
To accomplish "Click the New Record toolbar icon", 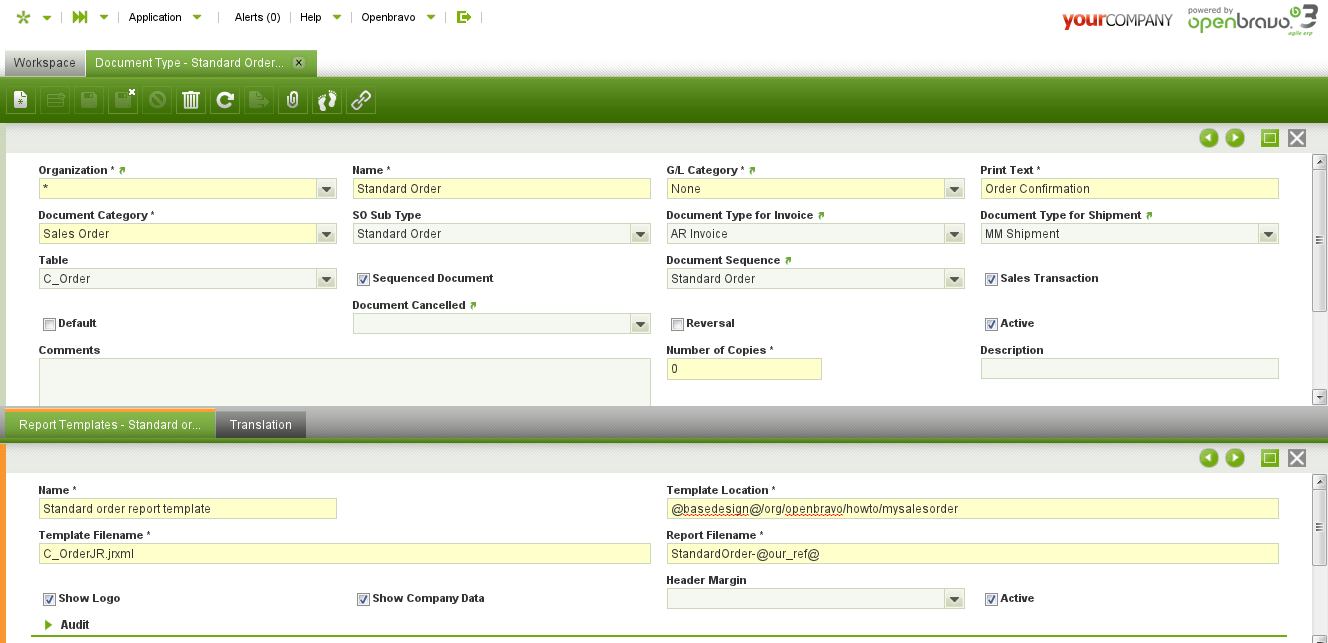I will coord(21,100).
